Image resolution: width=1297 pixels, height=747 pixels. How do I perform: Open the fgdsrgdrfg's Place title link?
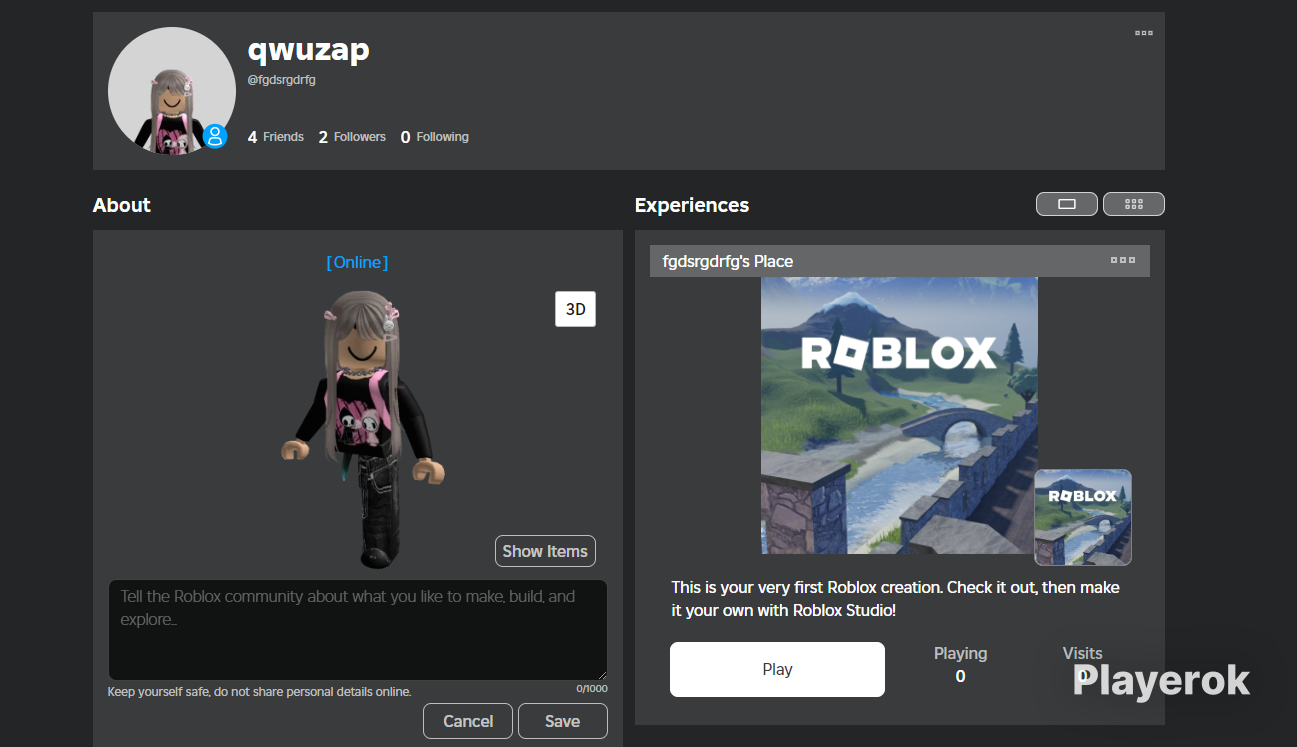click(728, 261)
